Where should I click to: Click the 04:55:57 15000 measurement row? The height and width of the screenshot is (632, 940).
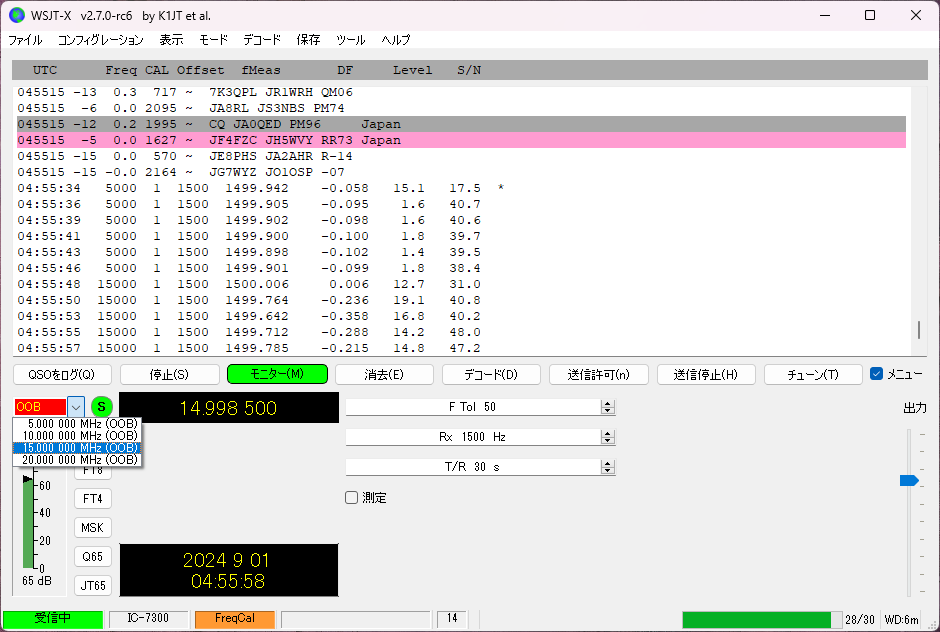tap(461, 348)
